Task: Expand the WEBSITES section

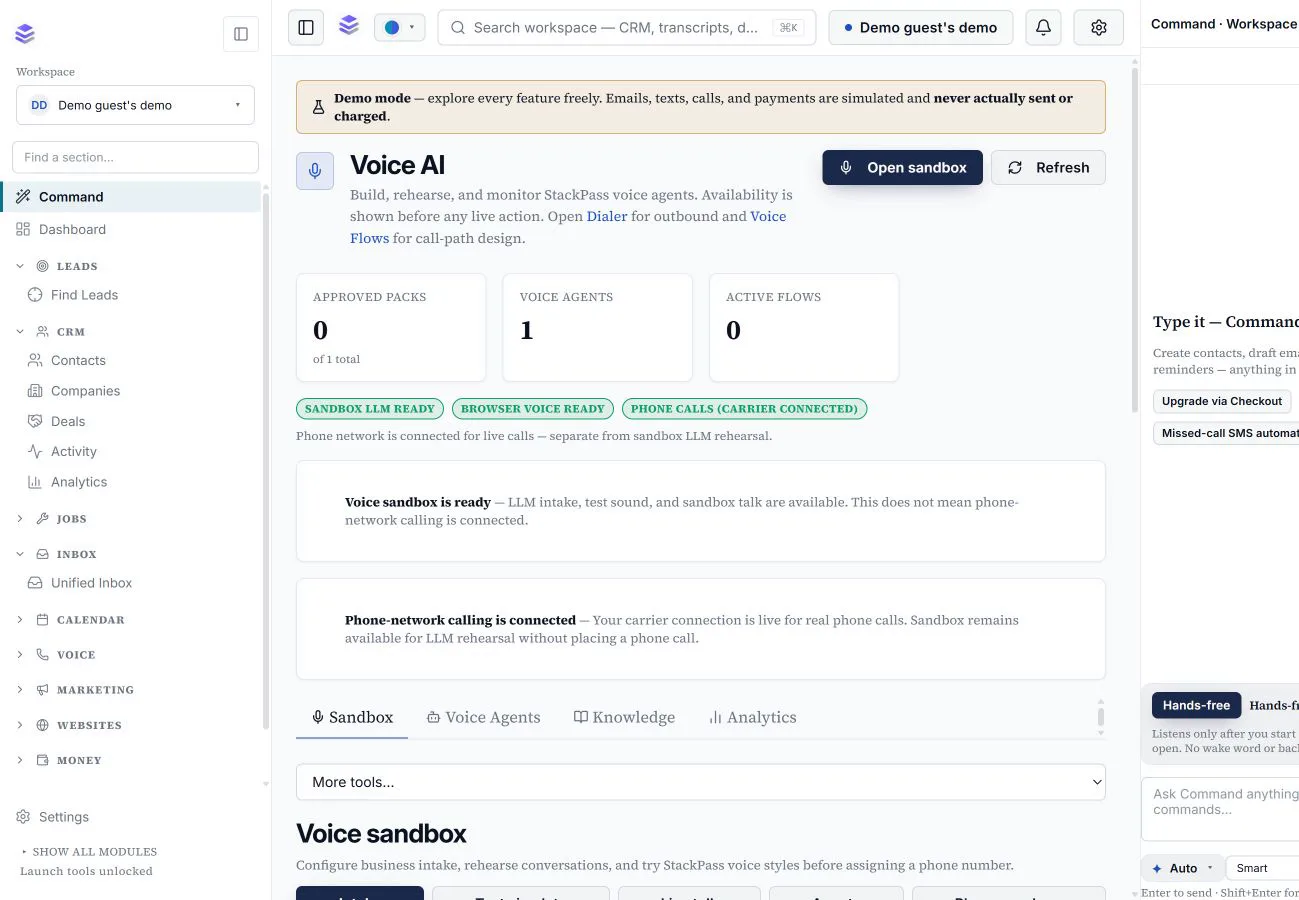Action: [20, 725]
